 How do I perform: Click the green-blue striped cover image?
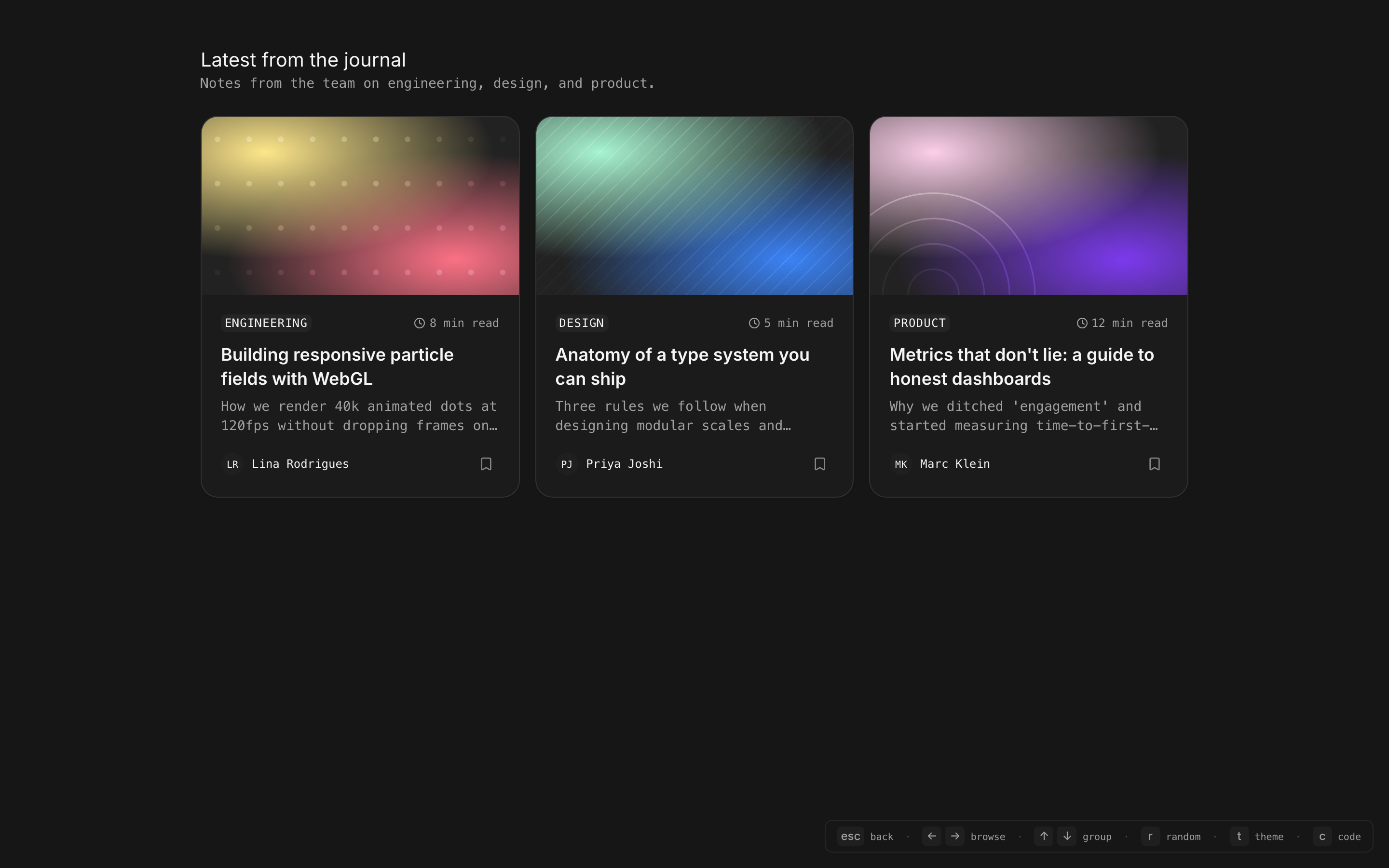[x=694, y=205]
